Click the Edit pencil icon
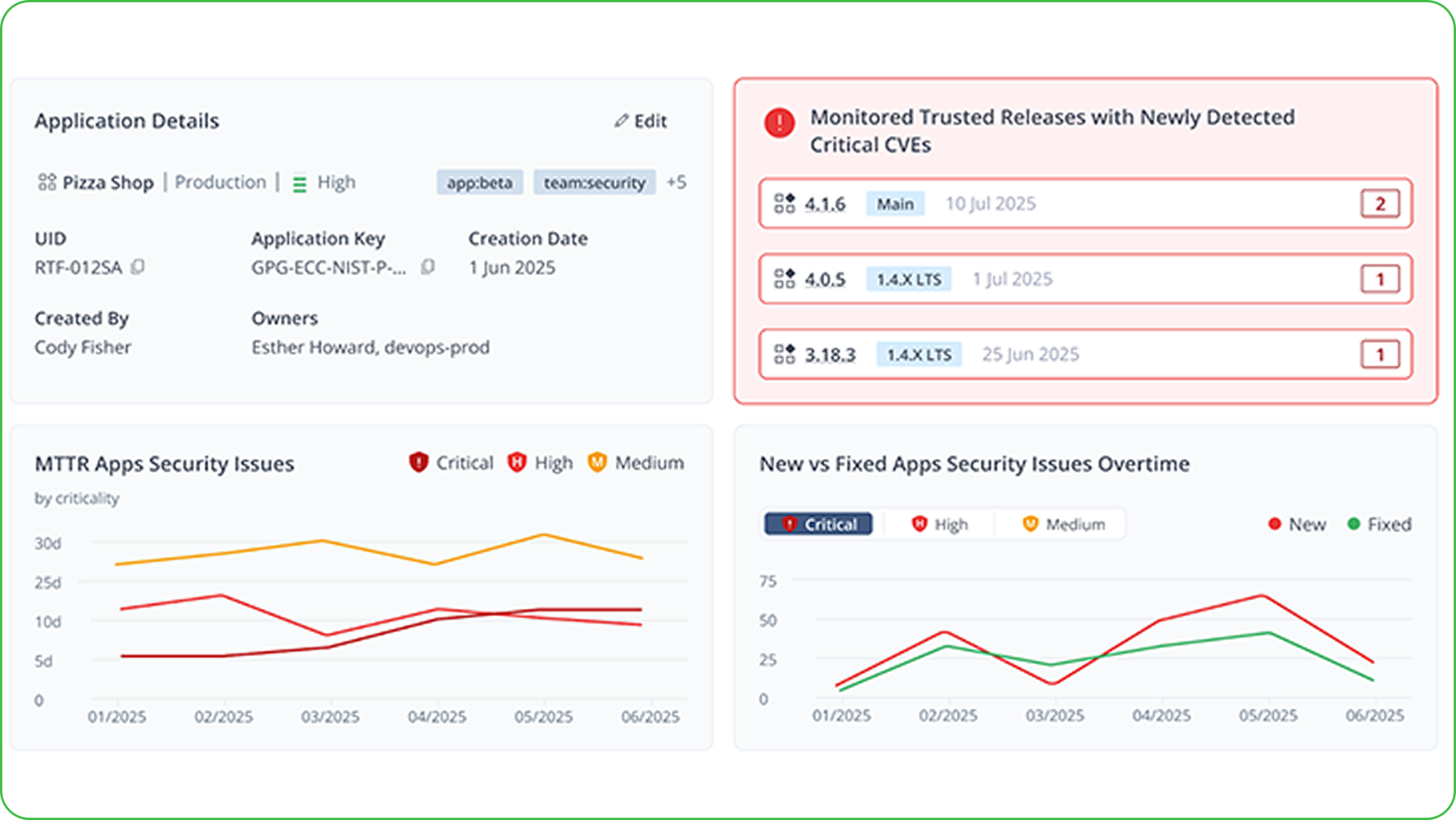This screenshot has width=1456, height=820. [x=622, y=121]
